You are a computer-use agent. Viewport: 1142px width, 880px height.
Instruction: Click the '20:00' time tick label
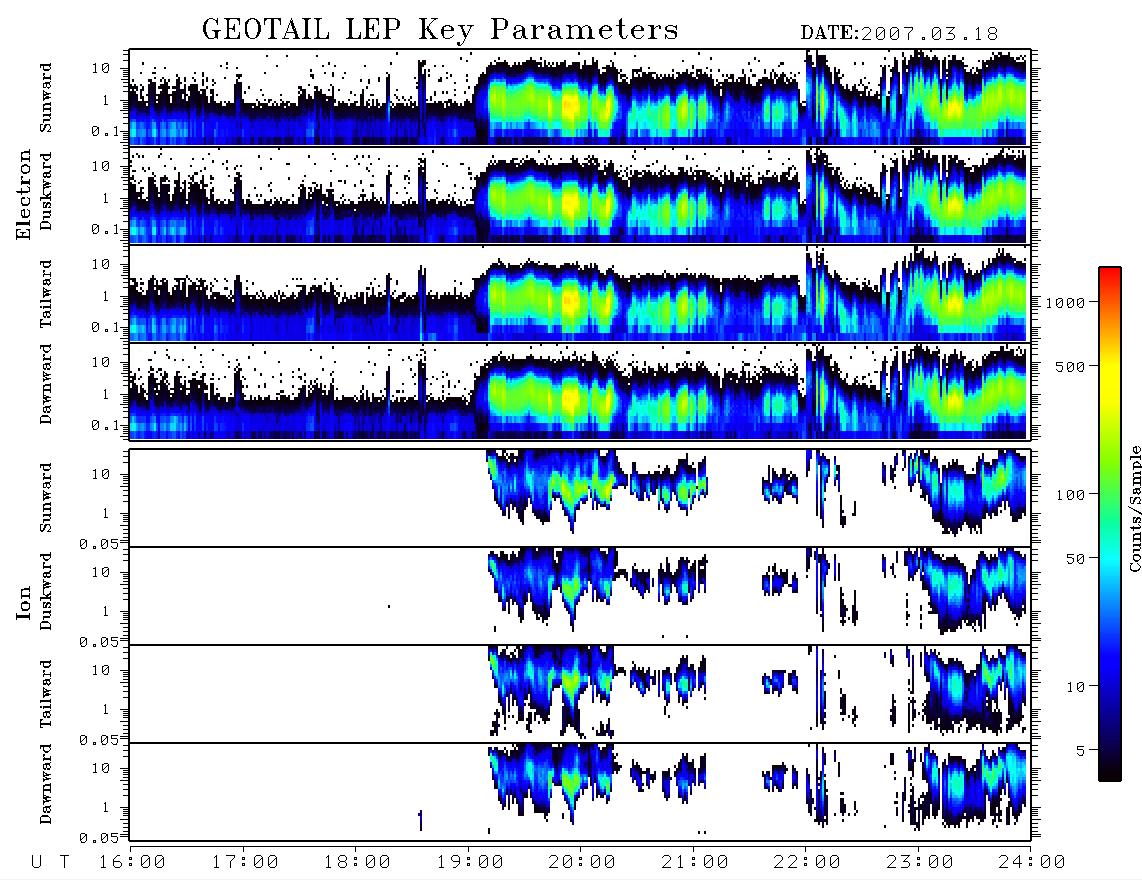coord(583,863)
